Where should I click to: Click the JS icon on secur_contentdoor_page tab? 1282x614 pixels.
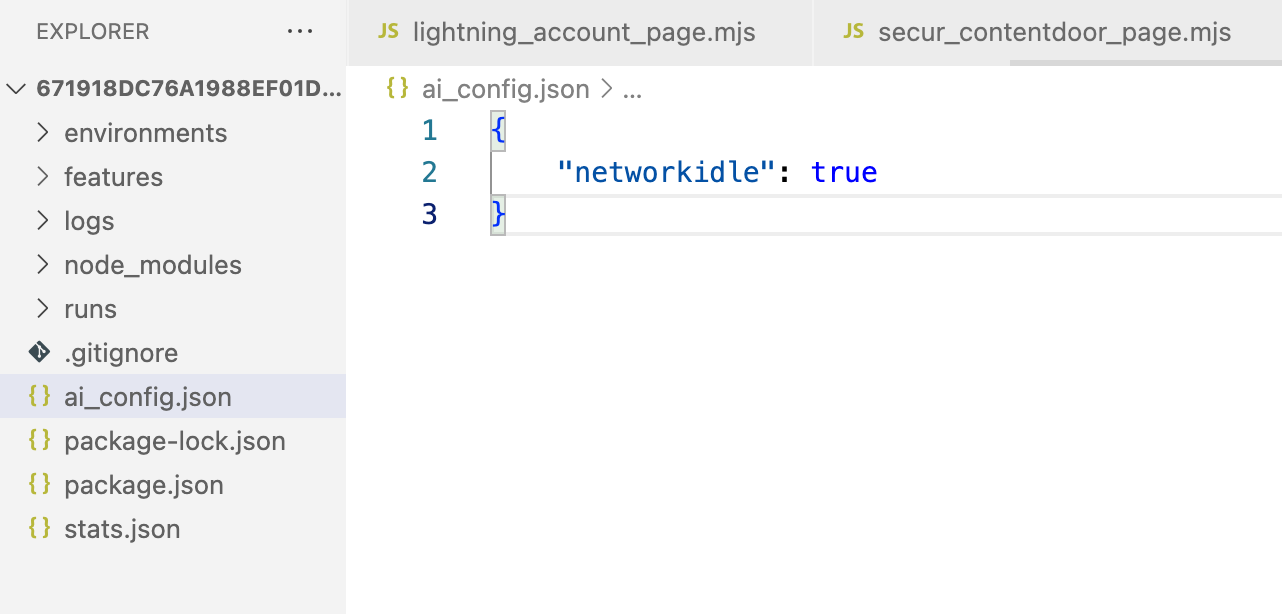853,32
